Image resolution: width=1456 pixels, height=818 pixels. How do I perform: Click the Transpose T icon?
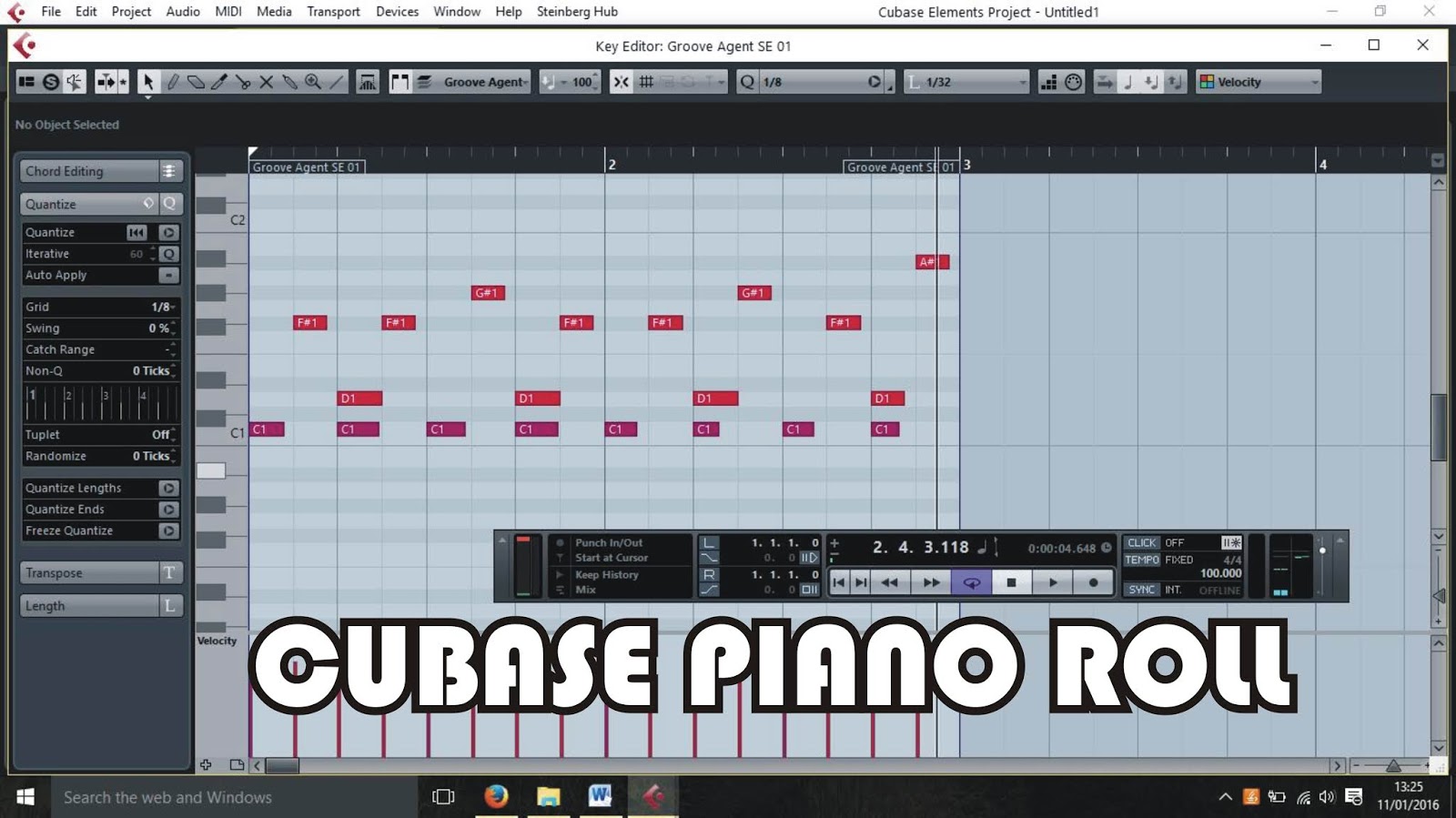tap(169, 572)
